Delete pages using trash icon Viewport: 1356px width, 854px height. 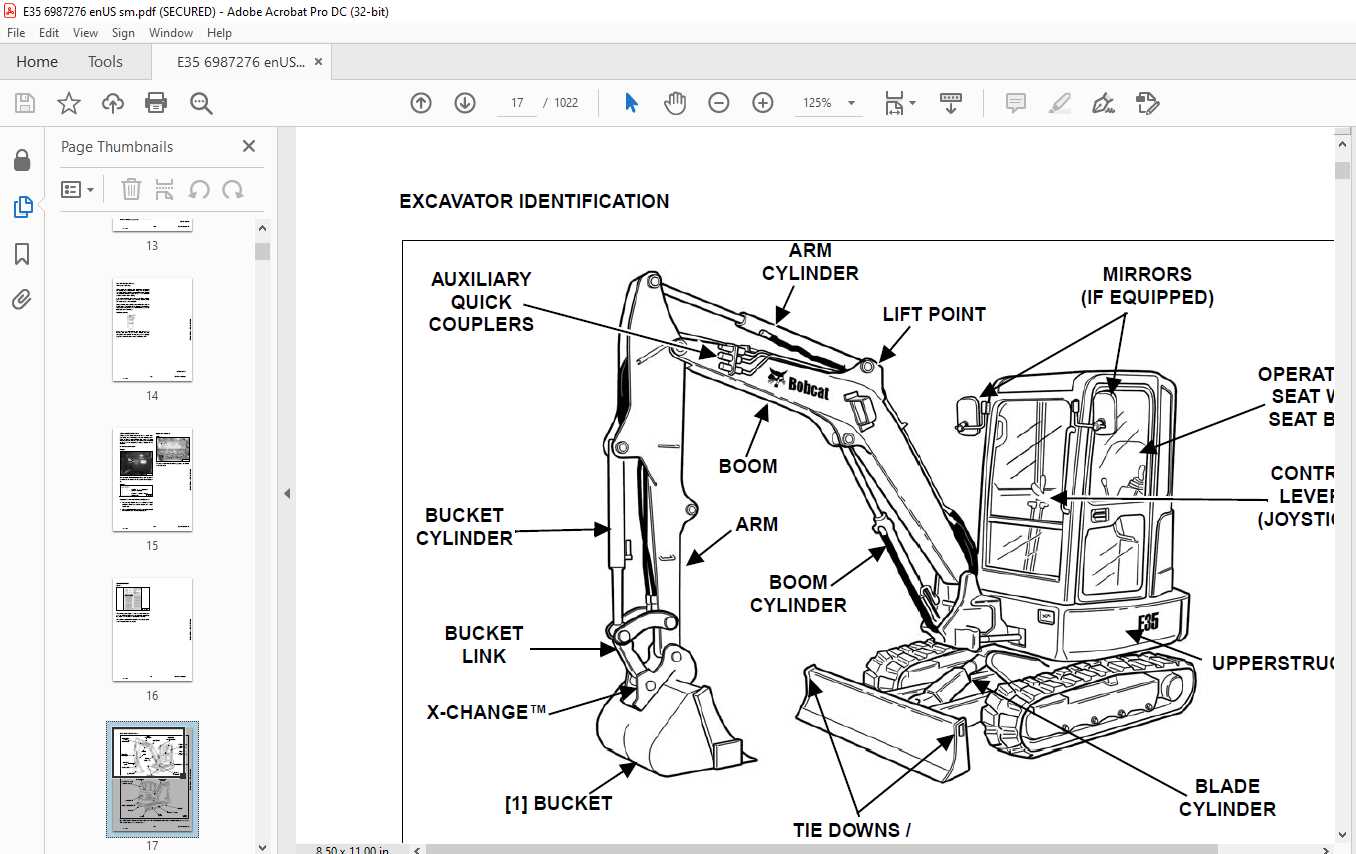(x=131, y=189)
